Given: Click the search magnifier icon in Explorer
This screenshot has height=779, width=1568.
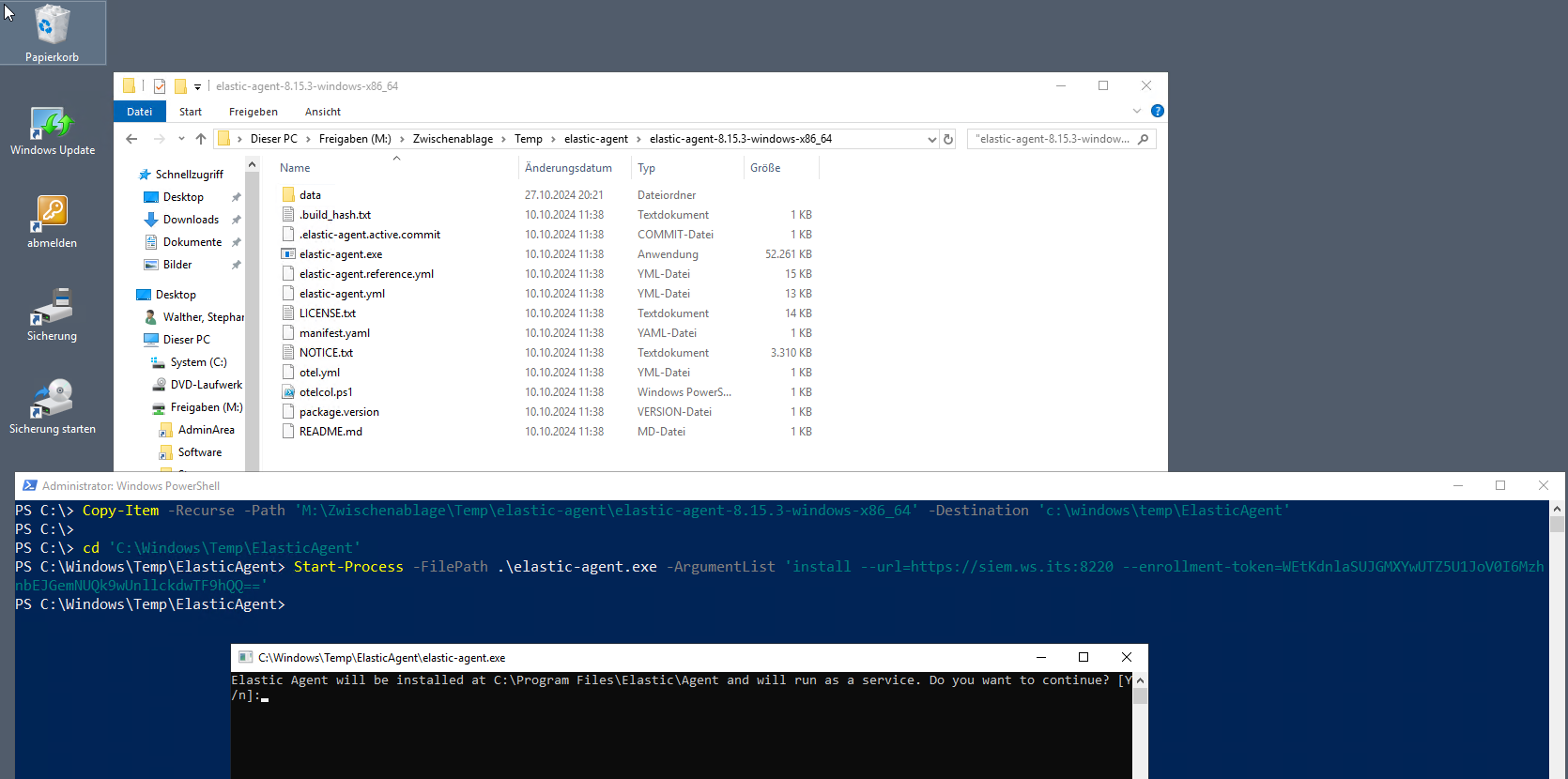Looking at the screenshot, I should [1143, 139].
